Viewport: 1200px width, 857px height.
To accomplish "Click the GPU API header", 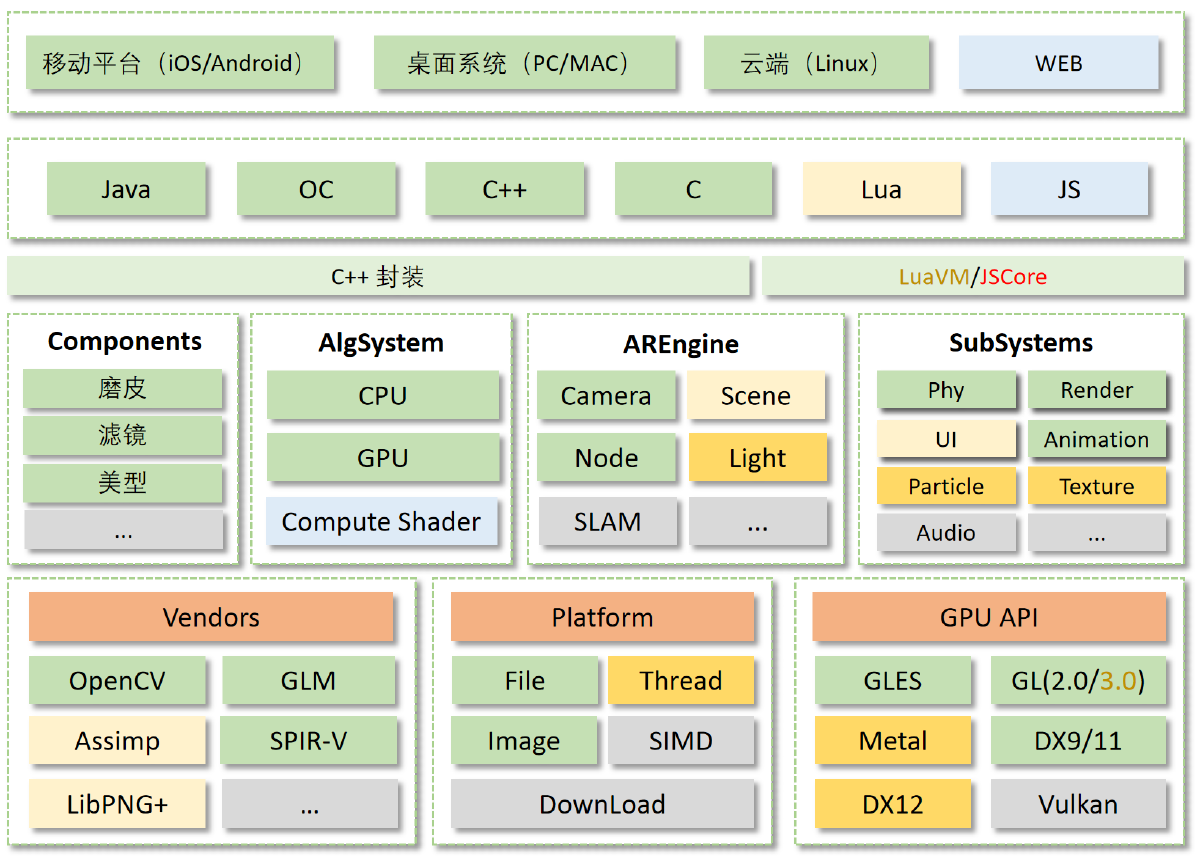I will click(x=988, y=617).
